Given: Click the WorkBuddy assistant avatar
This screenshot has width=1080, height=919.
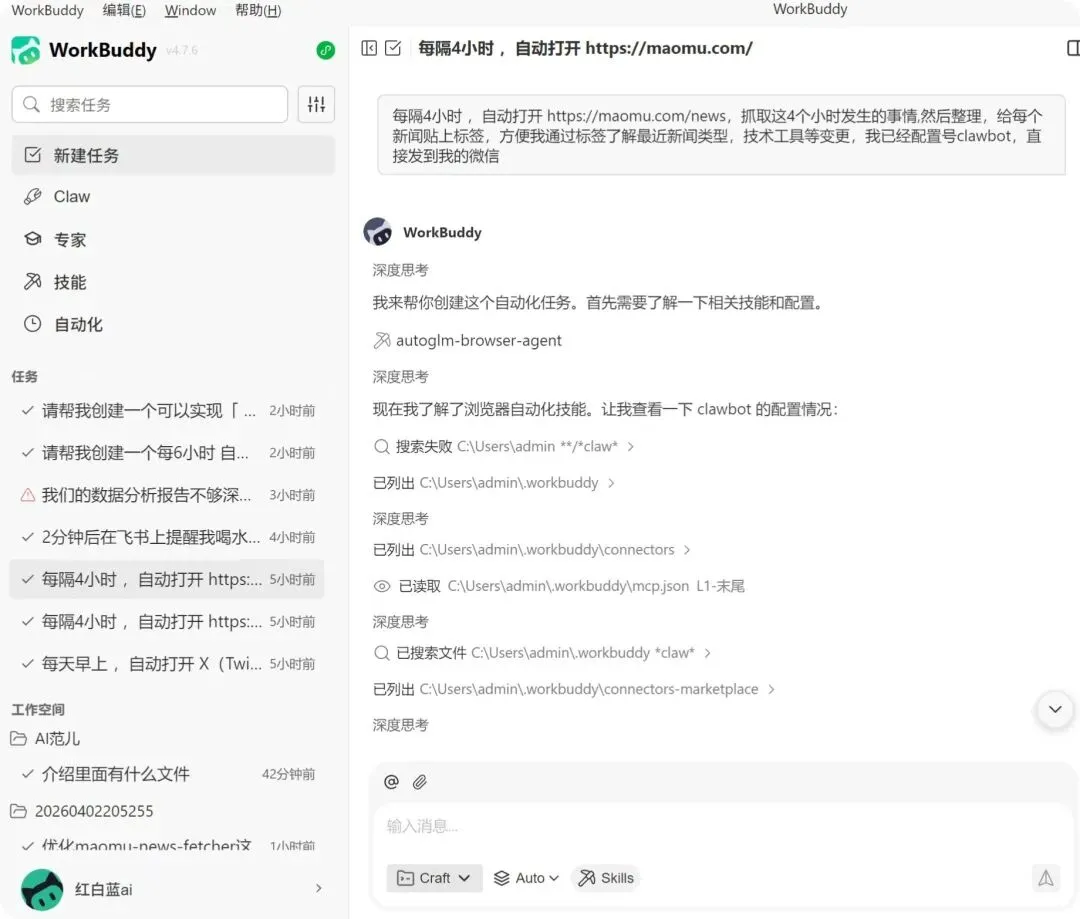Looking at the screenshot, I should pyautogui.click(x=377, y=232).
